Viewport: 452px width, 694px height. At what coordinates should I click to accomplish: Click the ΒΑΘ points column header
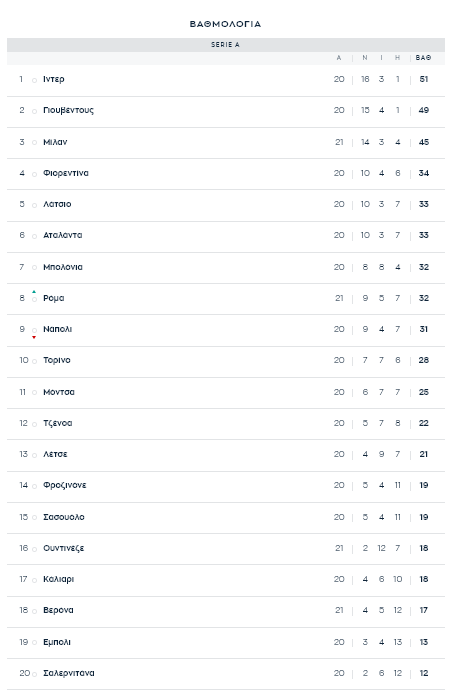(423, 58)
